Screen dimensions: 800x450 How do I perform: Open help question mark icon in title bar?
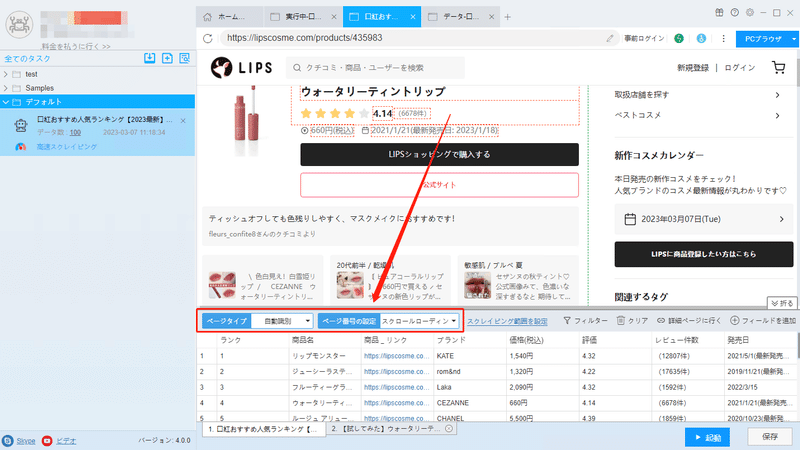(x=735, y=13)
